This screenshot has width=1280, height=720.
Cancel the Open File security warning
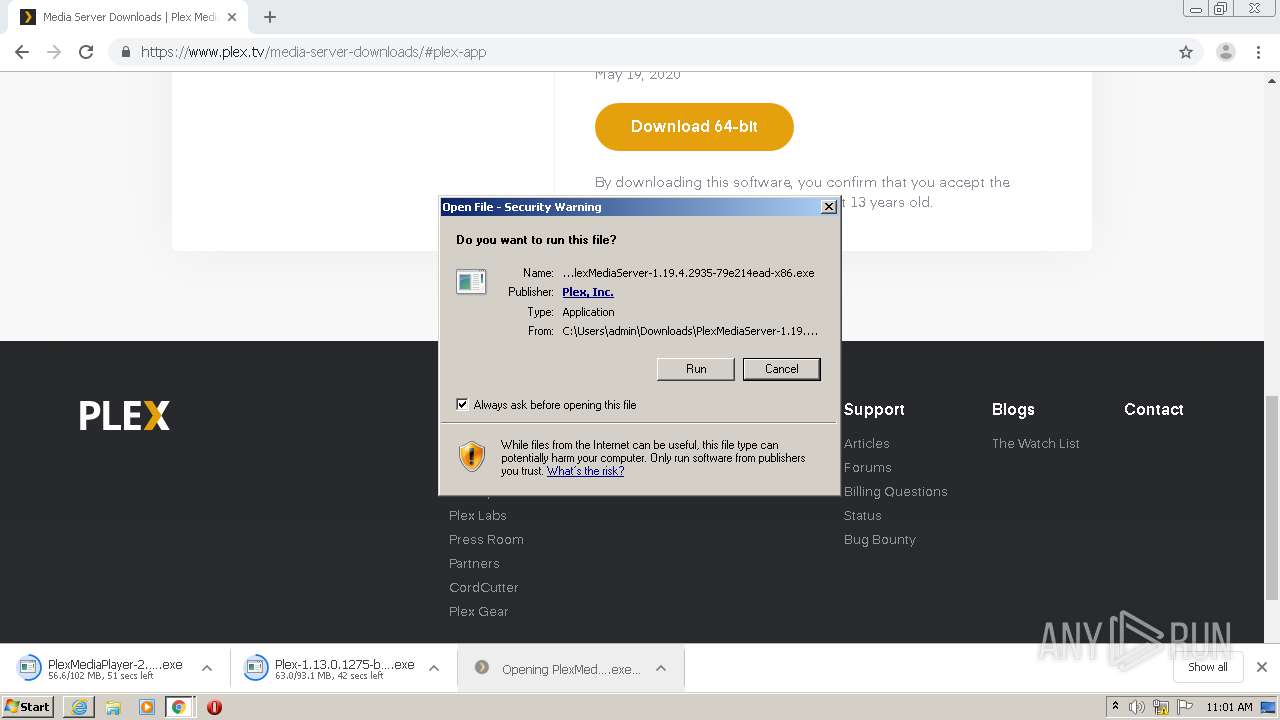pyautogui.click(x=782, y=369)
